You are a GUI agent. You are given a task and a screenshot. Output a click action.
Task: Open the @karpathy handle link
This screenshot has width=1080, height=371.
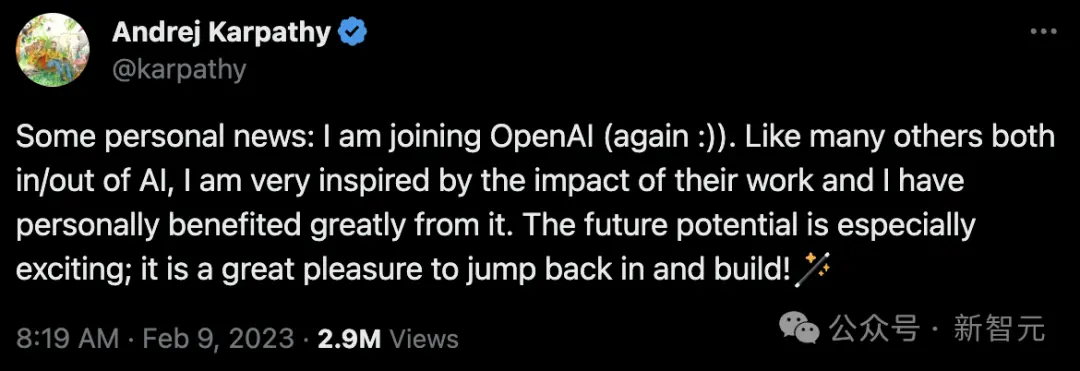tap(178, 70)
